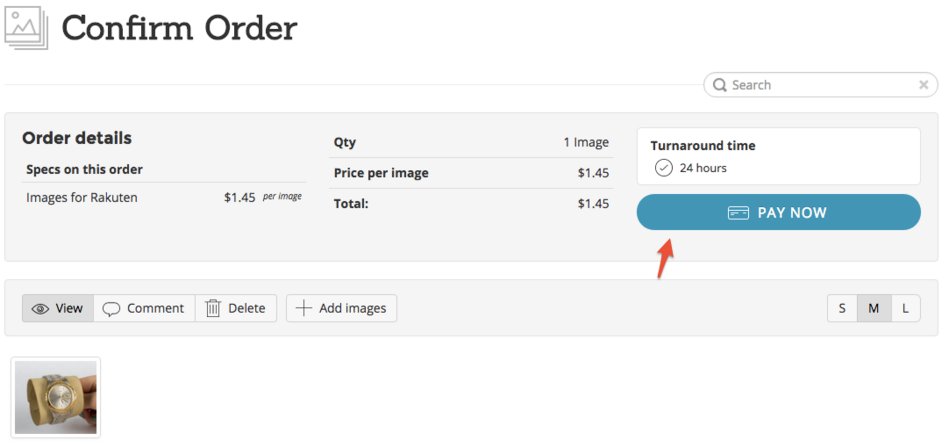Click the 24 hours checkmark icon

click(x=663, y=168)
